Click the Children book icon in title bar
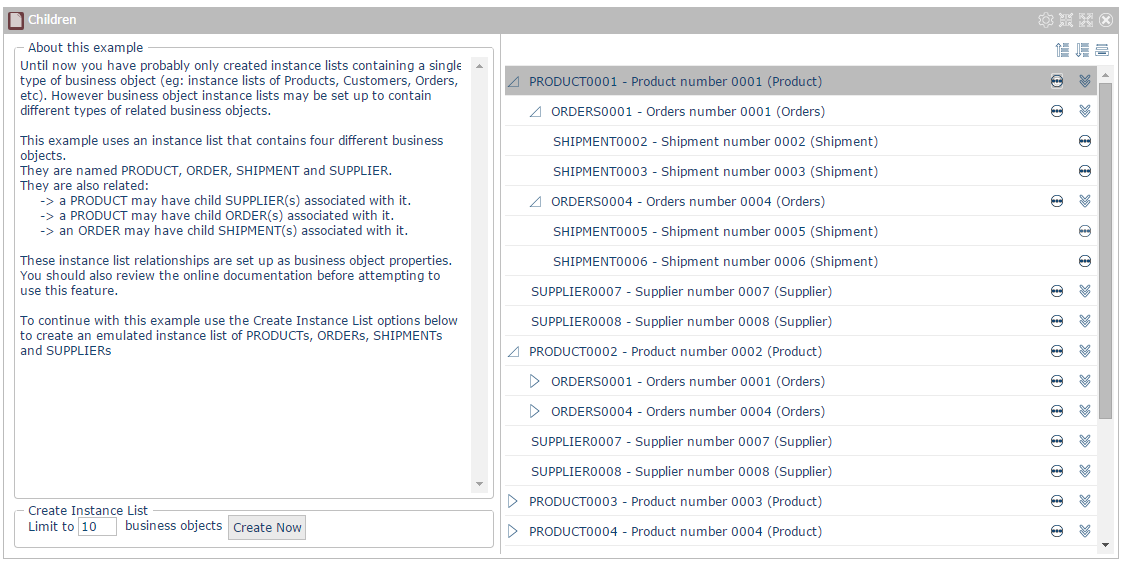1125x567 pixels. coord(16,20)
